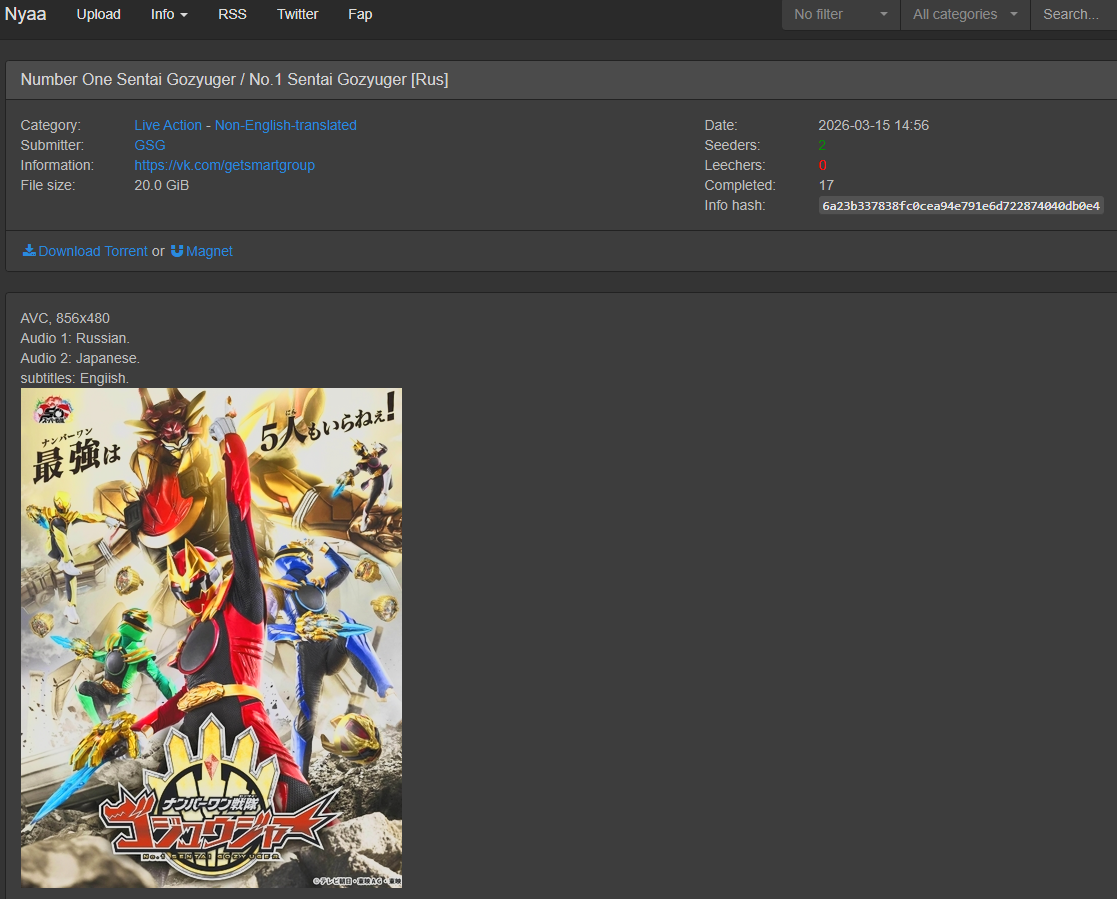Open submitter GSG profile link
This screenshot has height=899, width=1117.
tap(150, 145)
